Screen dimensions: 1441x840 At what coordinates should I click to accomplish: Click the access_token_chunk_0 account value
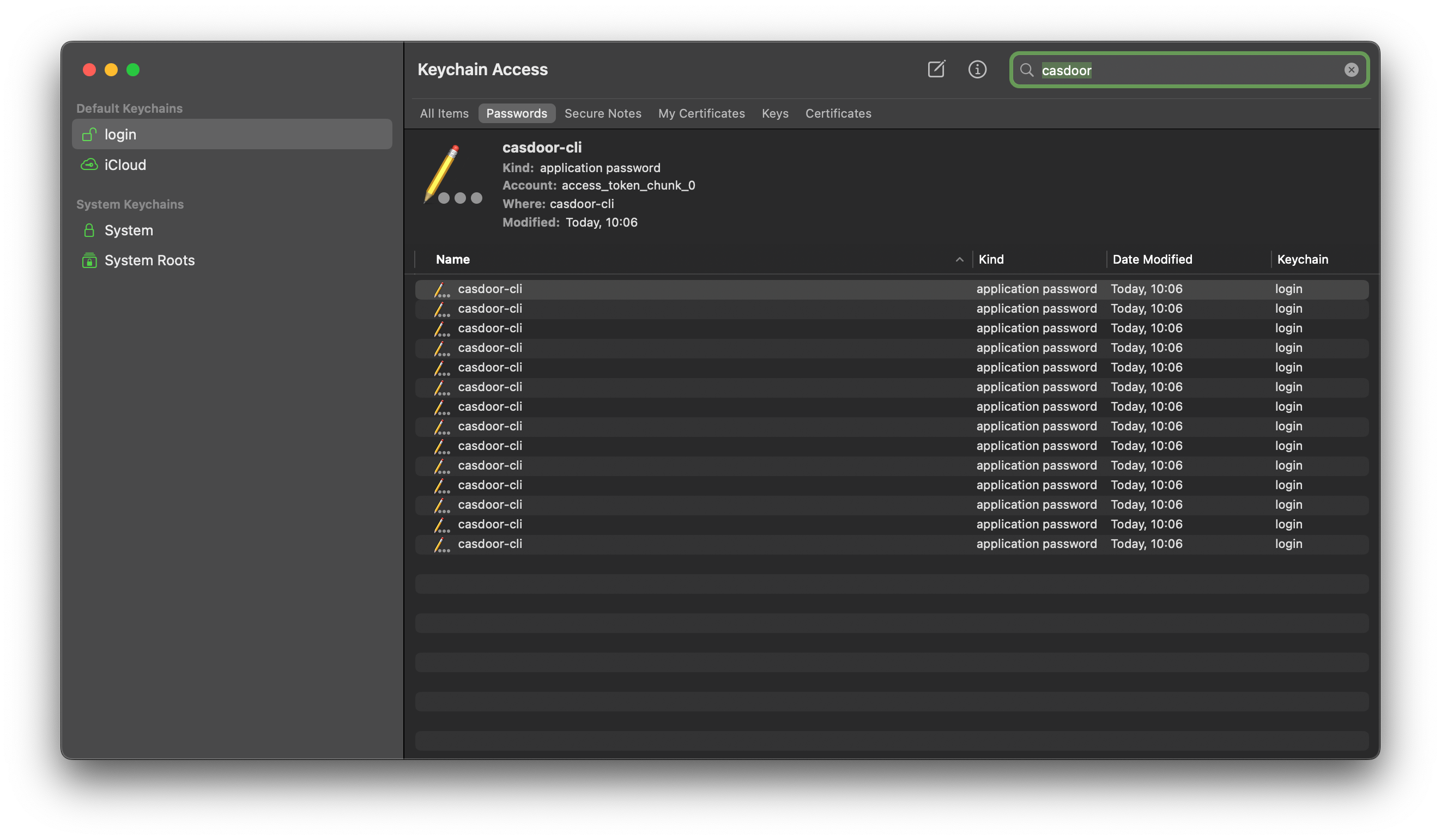pos(628,185)
